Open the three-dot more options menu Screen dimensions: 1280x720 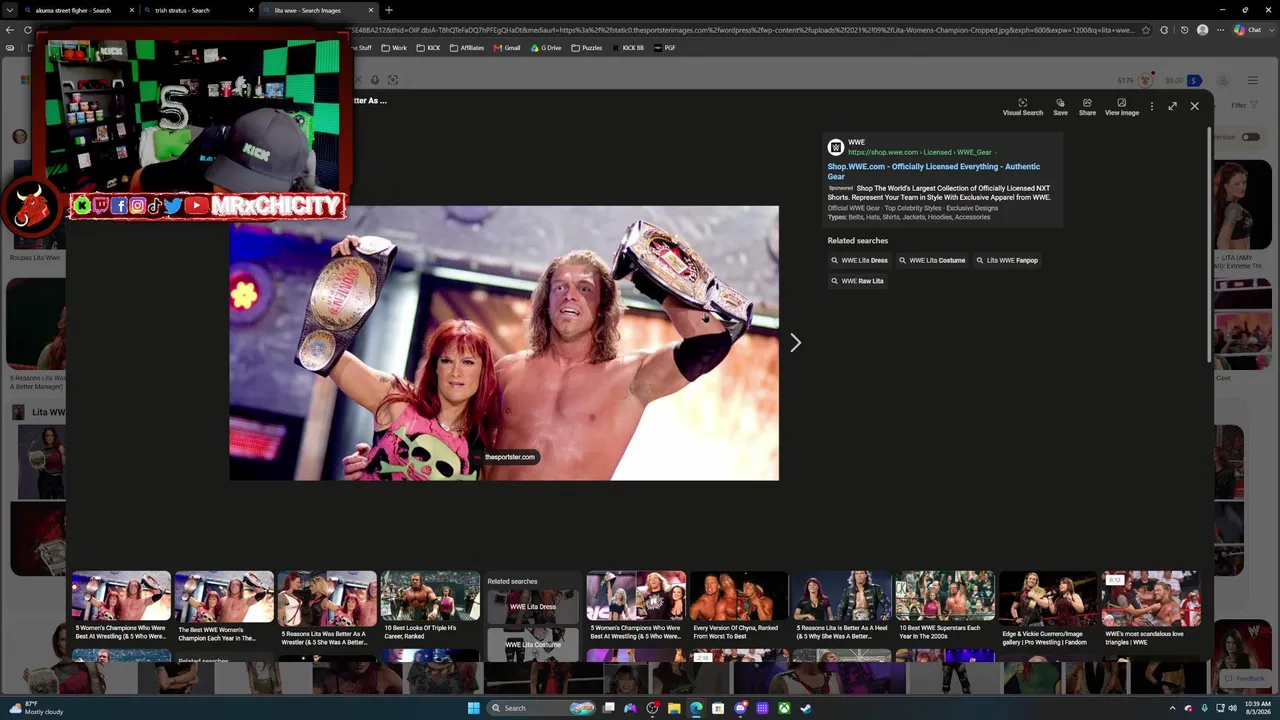1152,106
